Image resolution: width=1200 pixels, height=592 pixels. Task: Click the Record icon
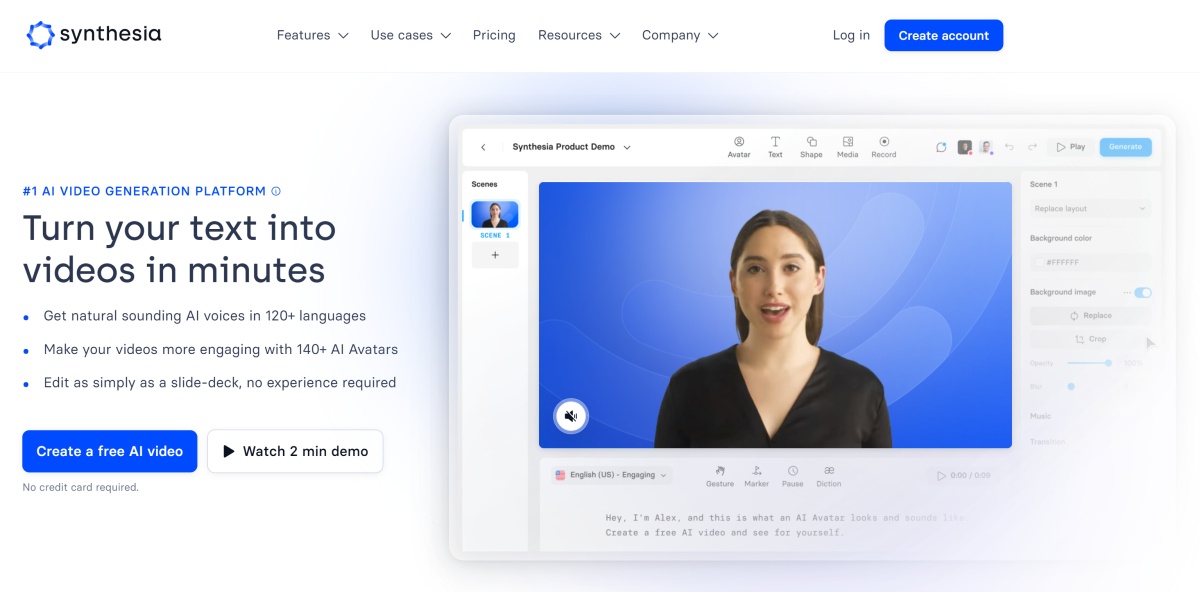[884, 143]
